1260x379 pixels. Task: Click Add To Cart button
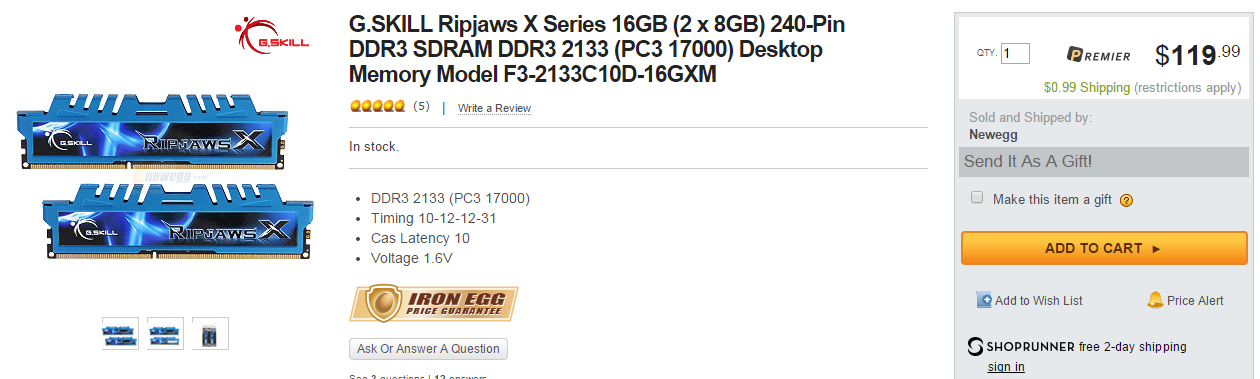[1104, 248]
